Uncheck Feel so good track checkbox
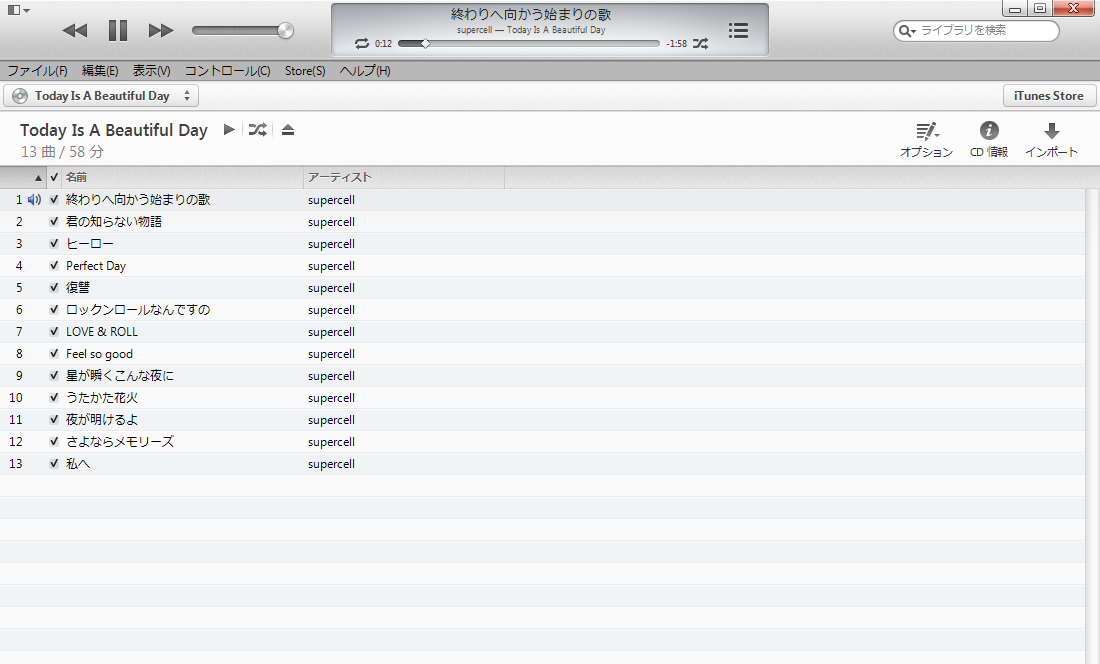 [54, 353]
